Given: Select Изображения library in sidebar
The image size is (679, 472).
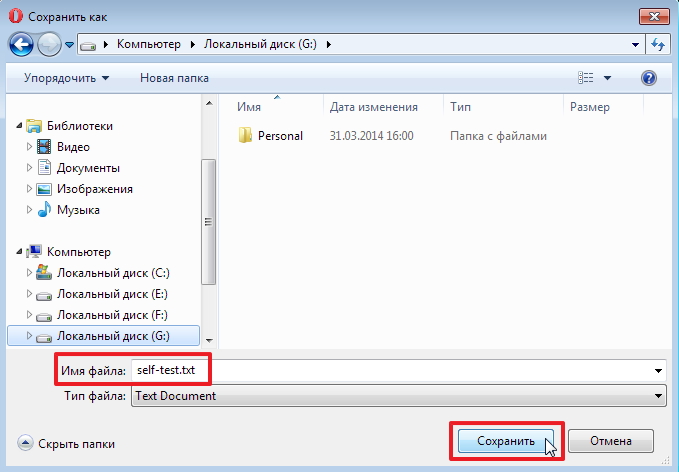Looking at the screenshot, I should pyautogui.click(x=94, y=189).
